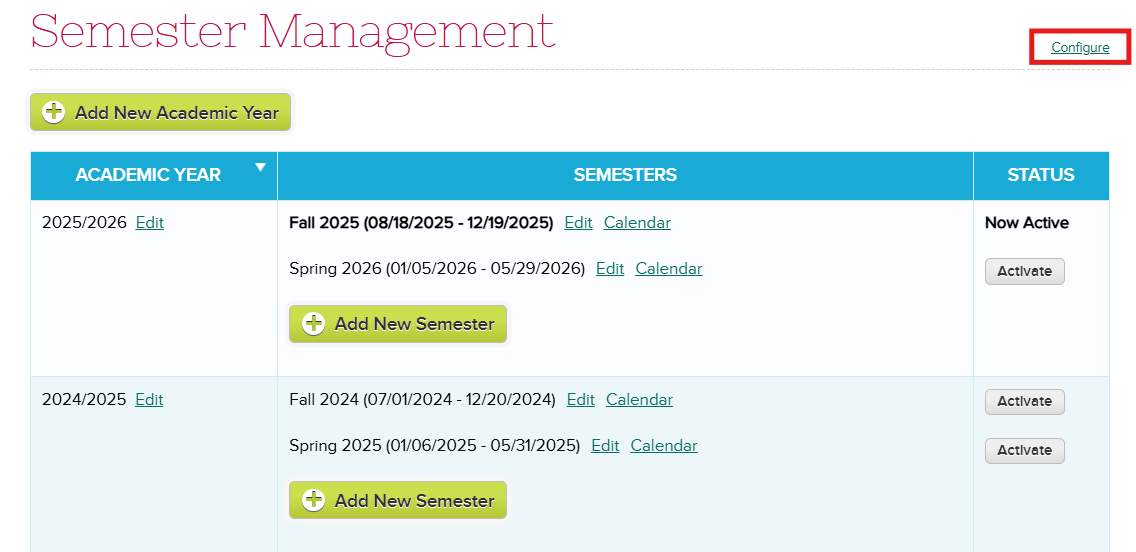The image size is (1136, 552).
Task: Click the plus icon in 2025/2026 Add New Semester
Action: tap(313, 323)
